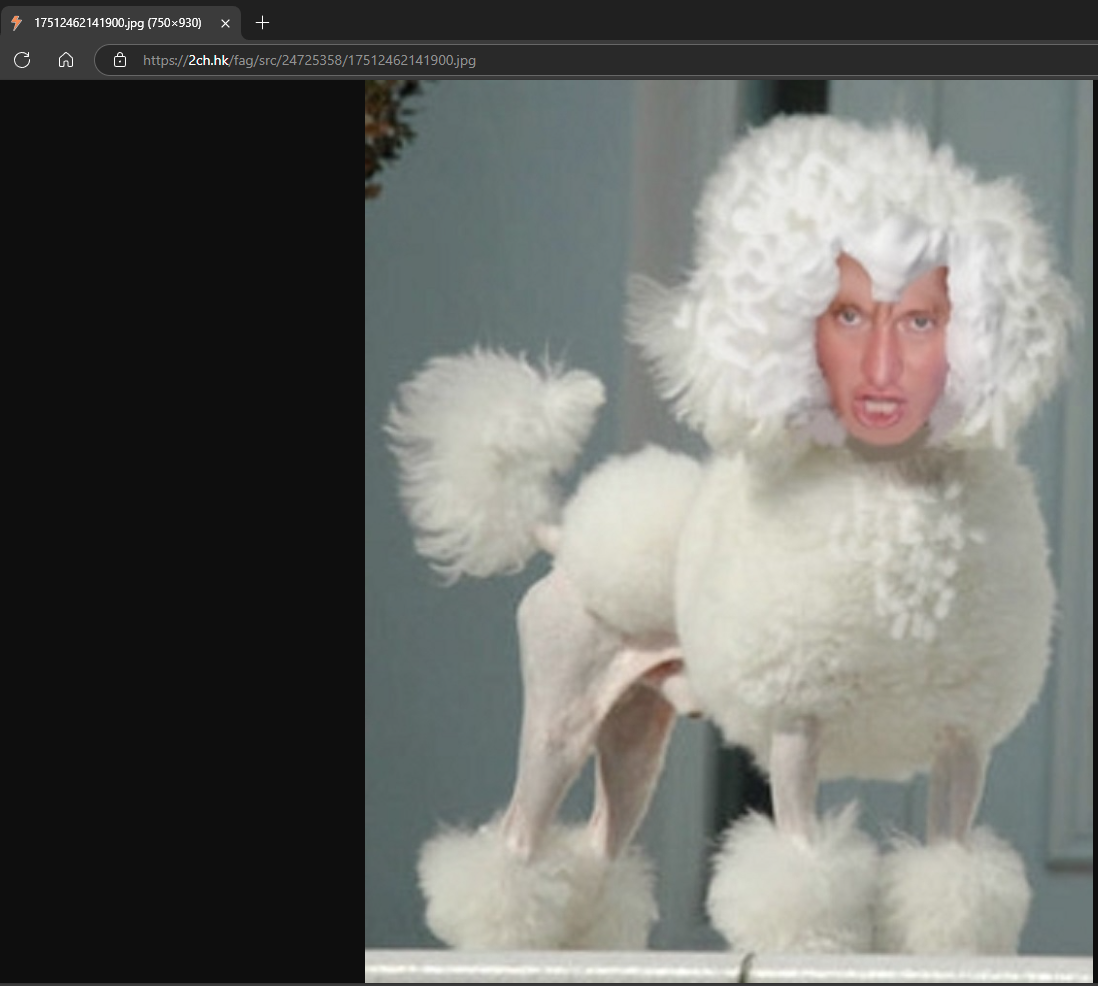
Task: Open a new tab with plus icon
Action: click(x=262, y=22)
